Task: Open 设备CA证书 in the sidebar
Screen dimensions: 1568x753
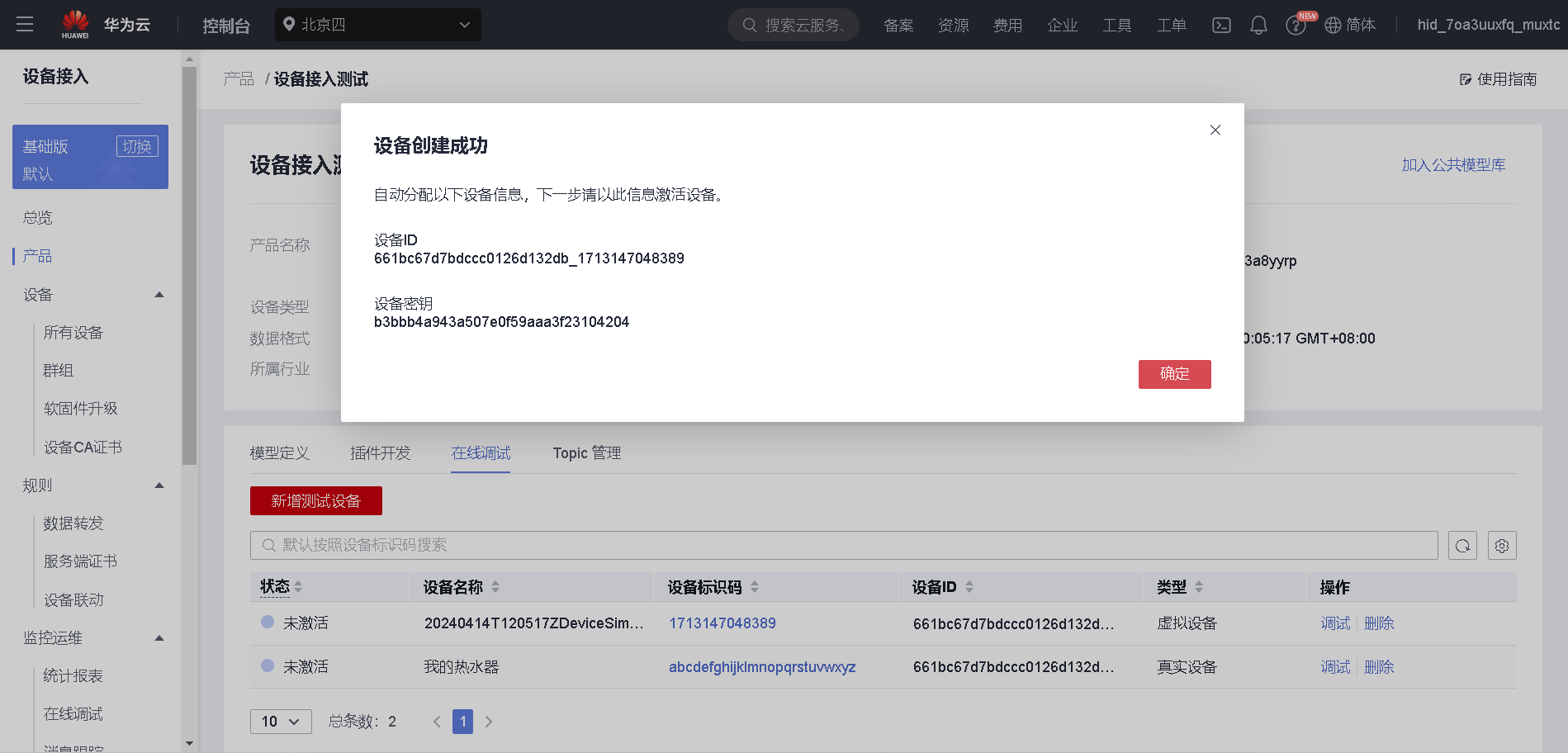Action: 83,448
